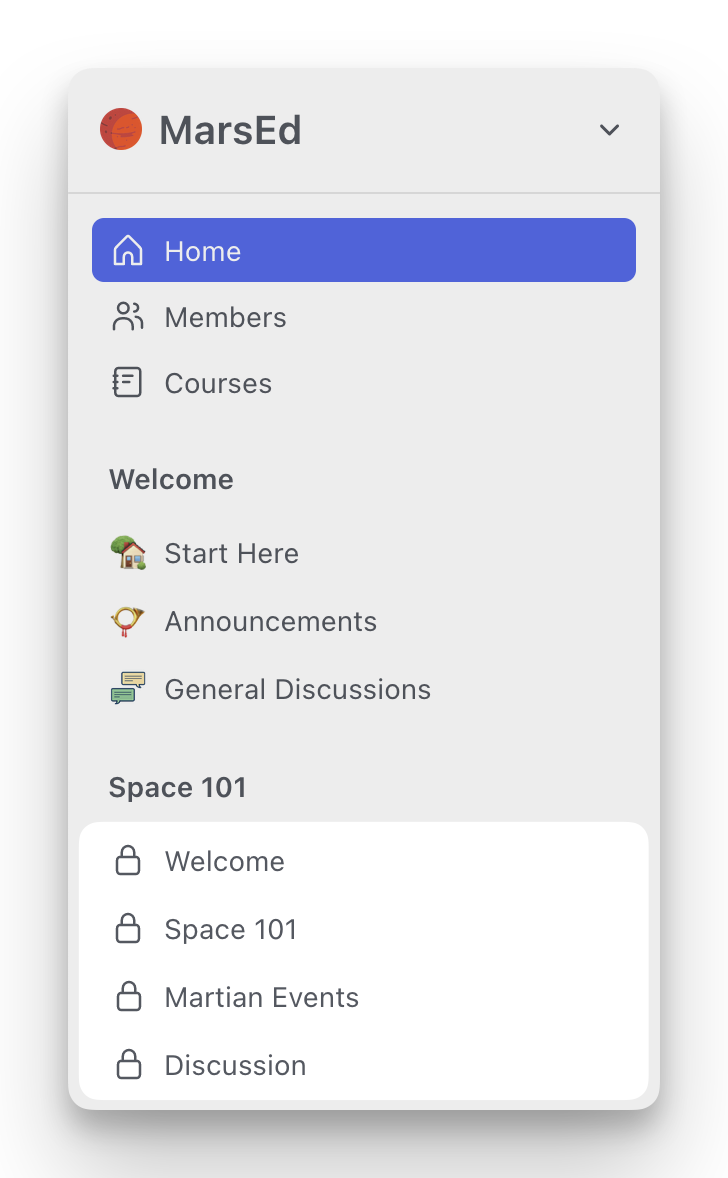Open the MarsEd community switcher chevron
The height and width of the screenshot is (1178, 728).
609,130
